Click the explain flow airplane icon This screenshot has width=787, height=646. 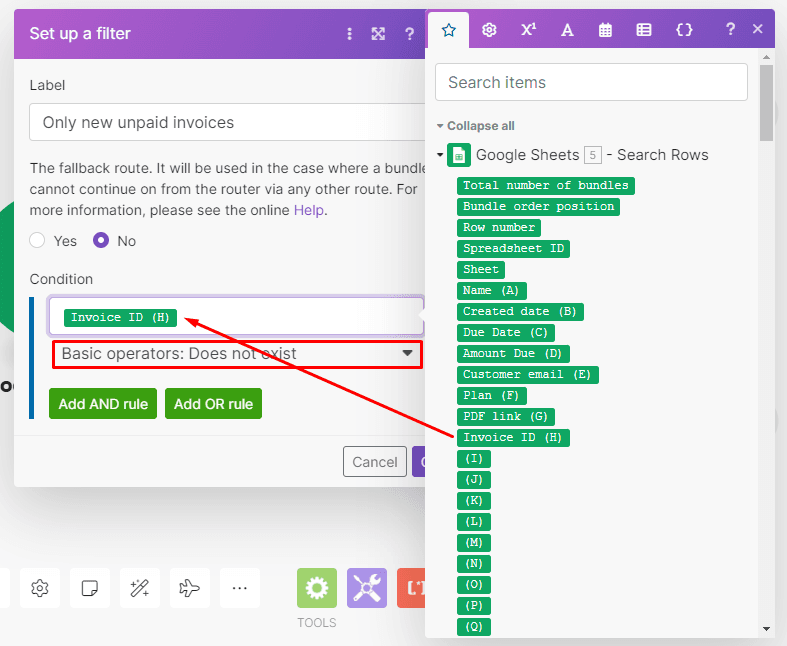pos(189,588)
